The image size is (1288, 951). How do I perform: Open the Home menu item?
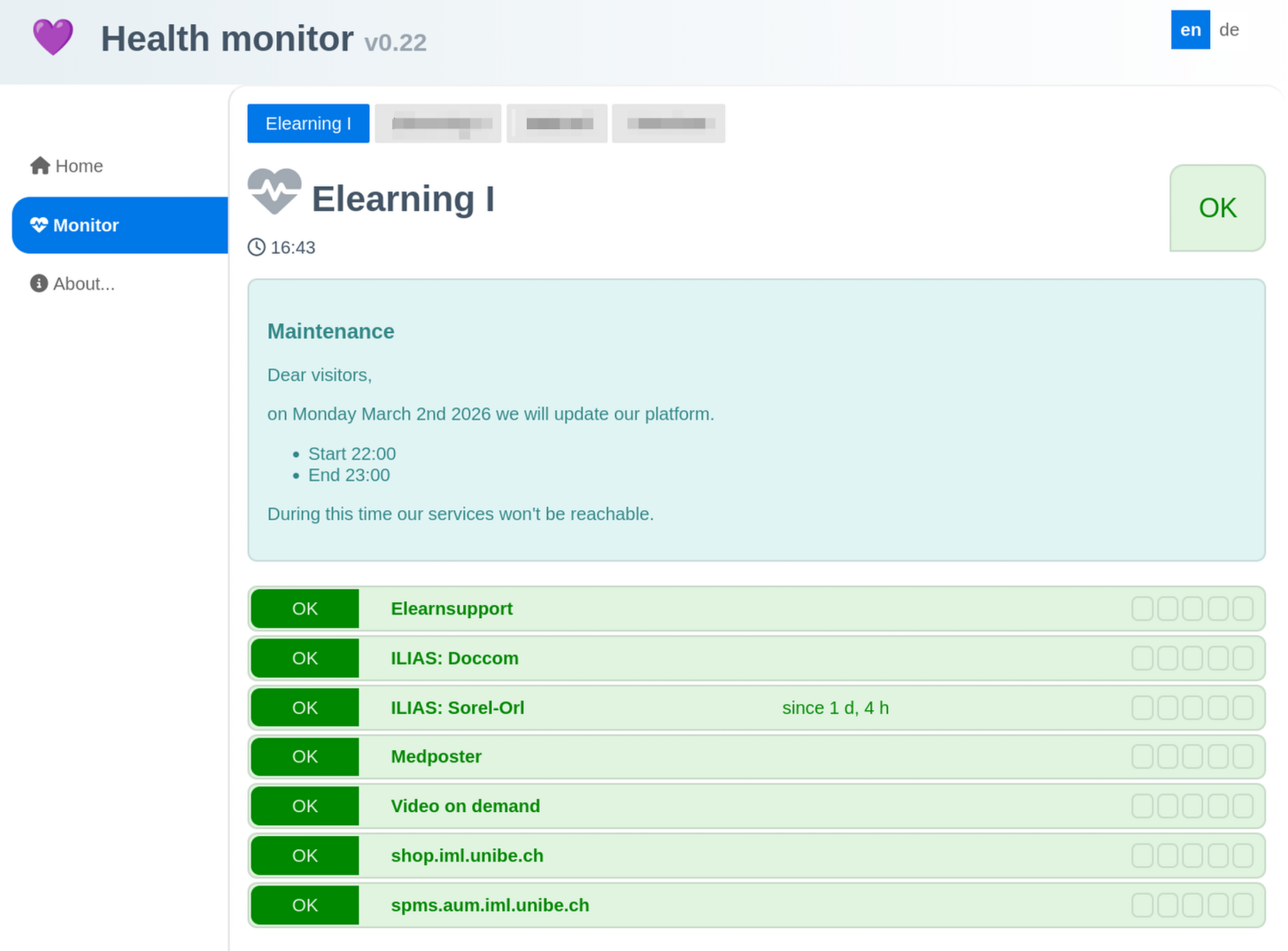pyautogui.click(x=78, y=166)
